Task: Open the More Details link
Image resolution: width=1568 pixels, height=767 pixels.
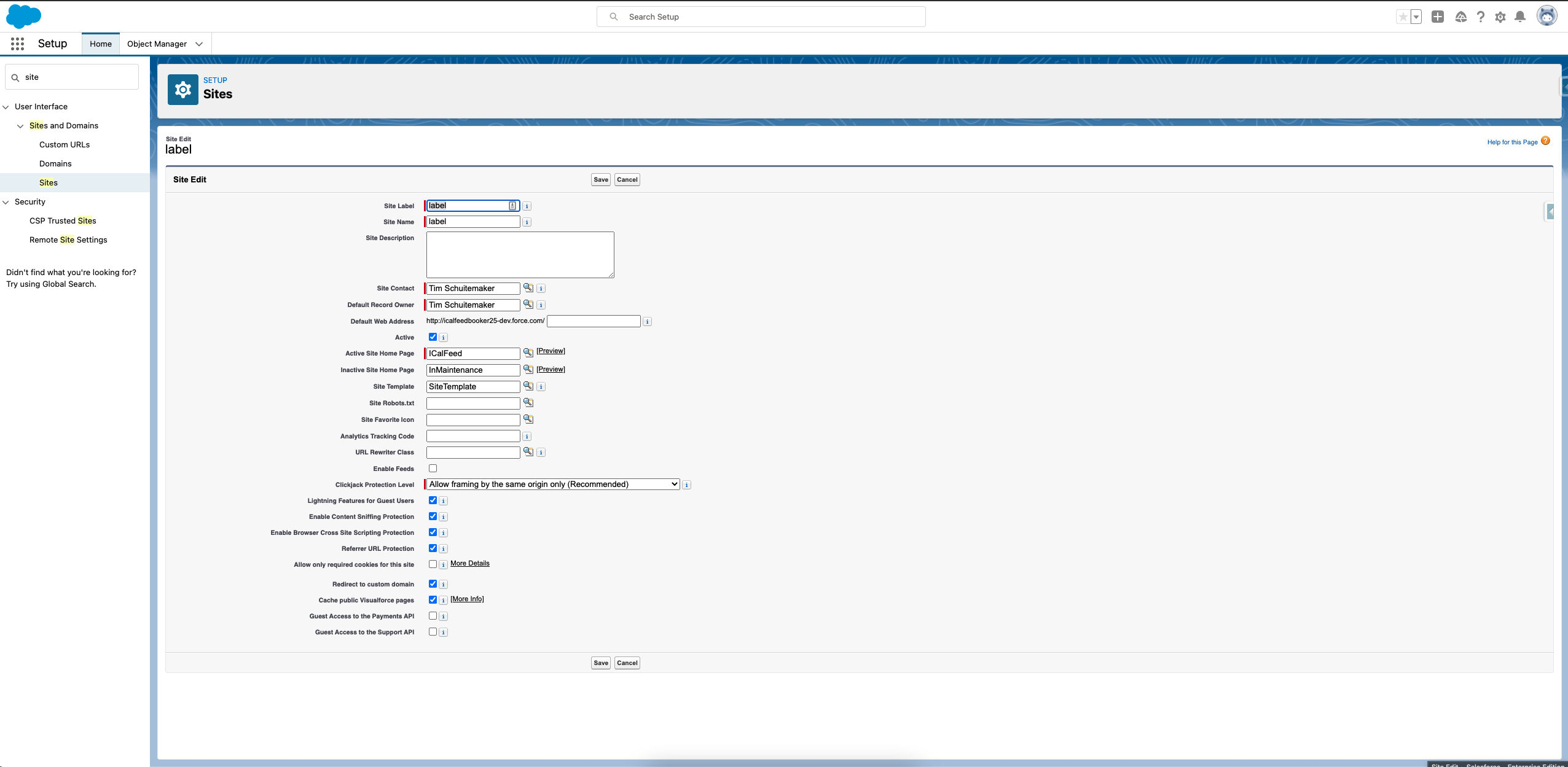Action: point(469,563)
